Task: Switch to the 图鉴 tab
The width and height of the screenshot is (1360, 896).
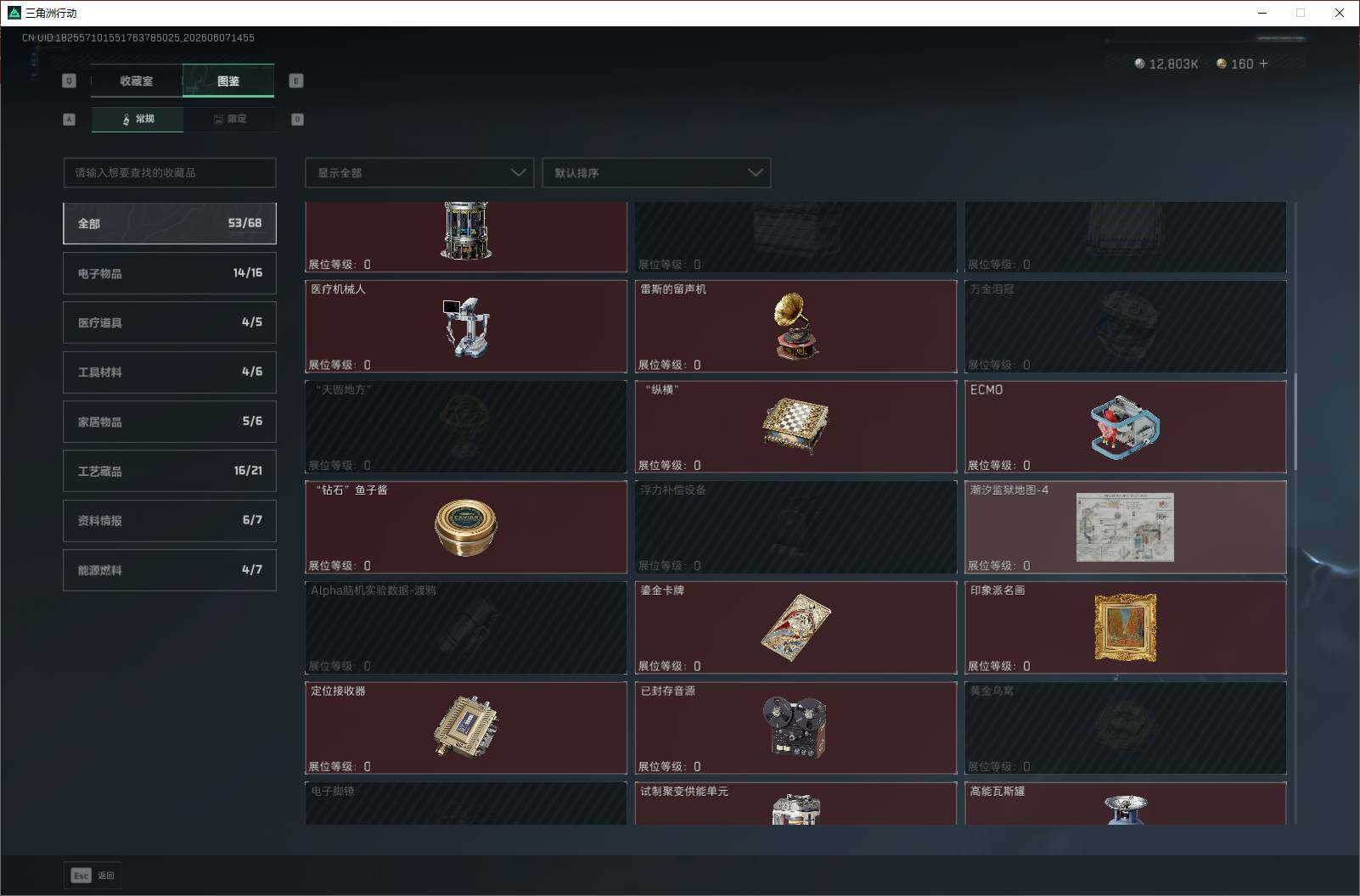Action: coord(228,81)
